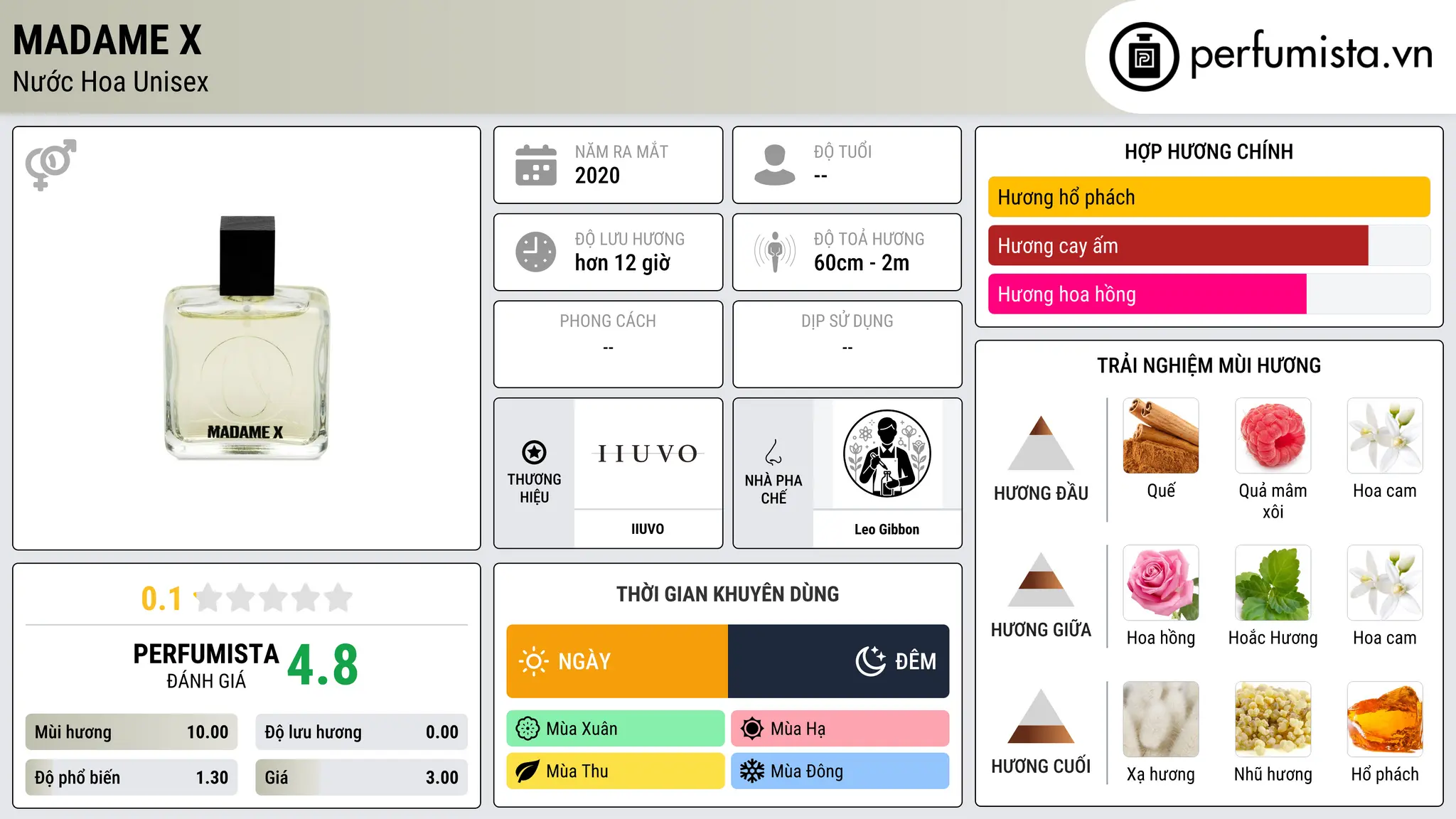Click the Hợp hương chính heading

(x=1209, y=151)
